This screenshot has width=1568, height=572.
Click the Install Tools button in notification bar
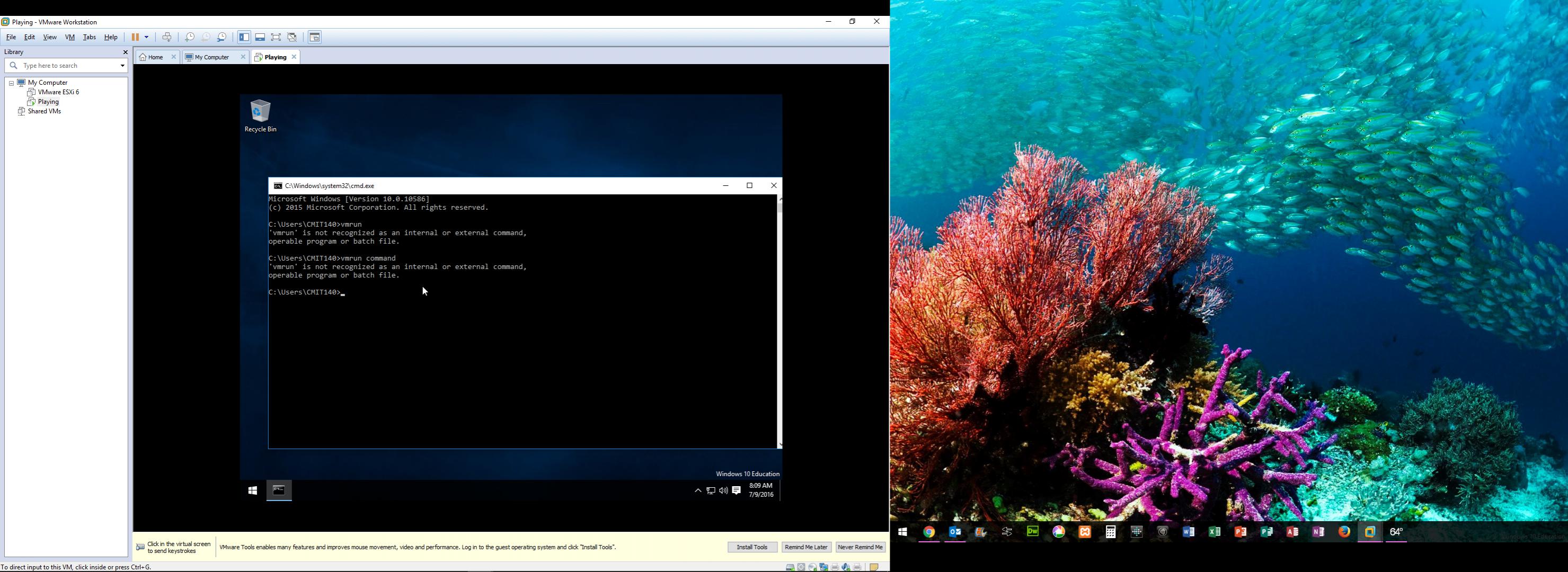[751, 547]
